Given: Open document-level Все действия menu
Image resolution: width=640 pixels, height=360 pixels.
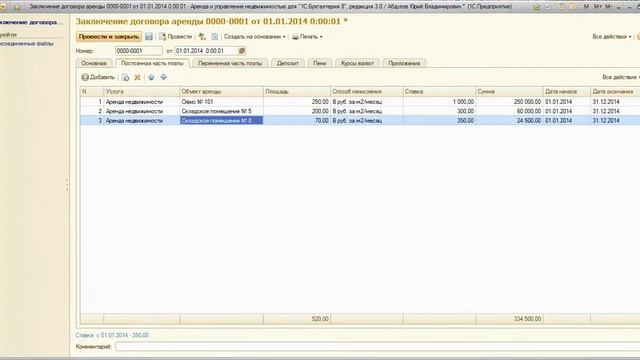Looking at the screenshot, I should coord(611,37).
